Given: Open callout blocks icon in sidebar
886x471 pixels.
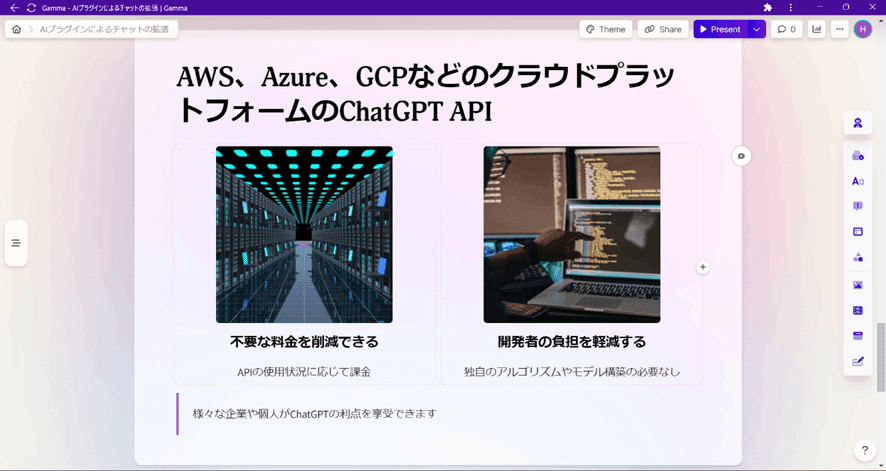Looking at the screenshot, I should (x=857, y=206).
